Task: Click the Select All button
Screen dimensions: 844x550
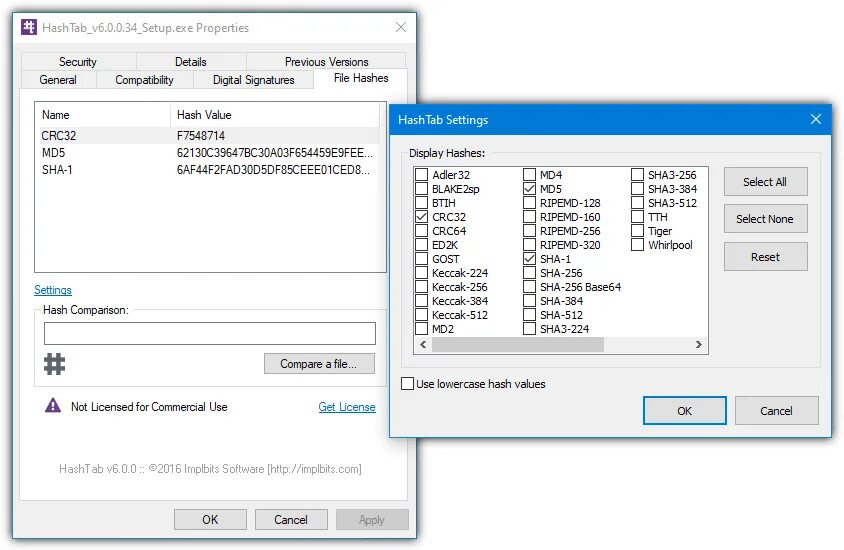Action: 765,182
